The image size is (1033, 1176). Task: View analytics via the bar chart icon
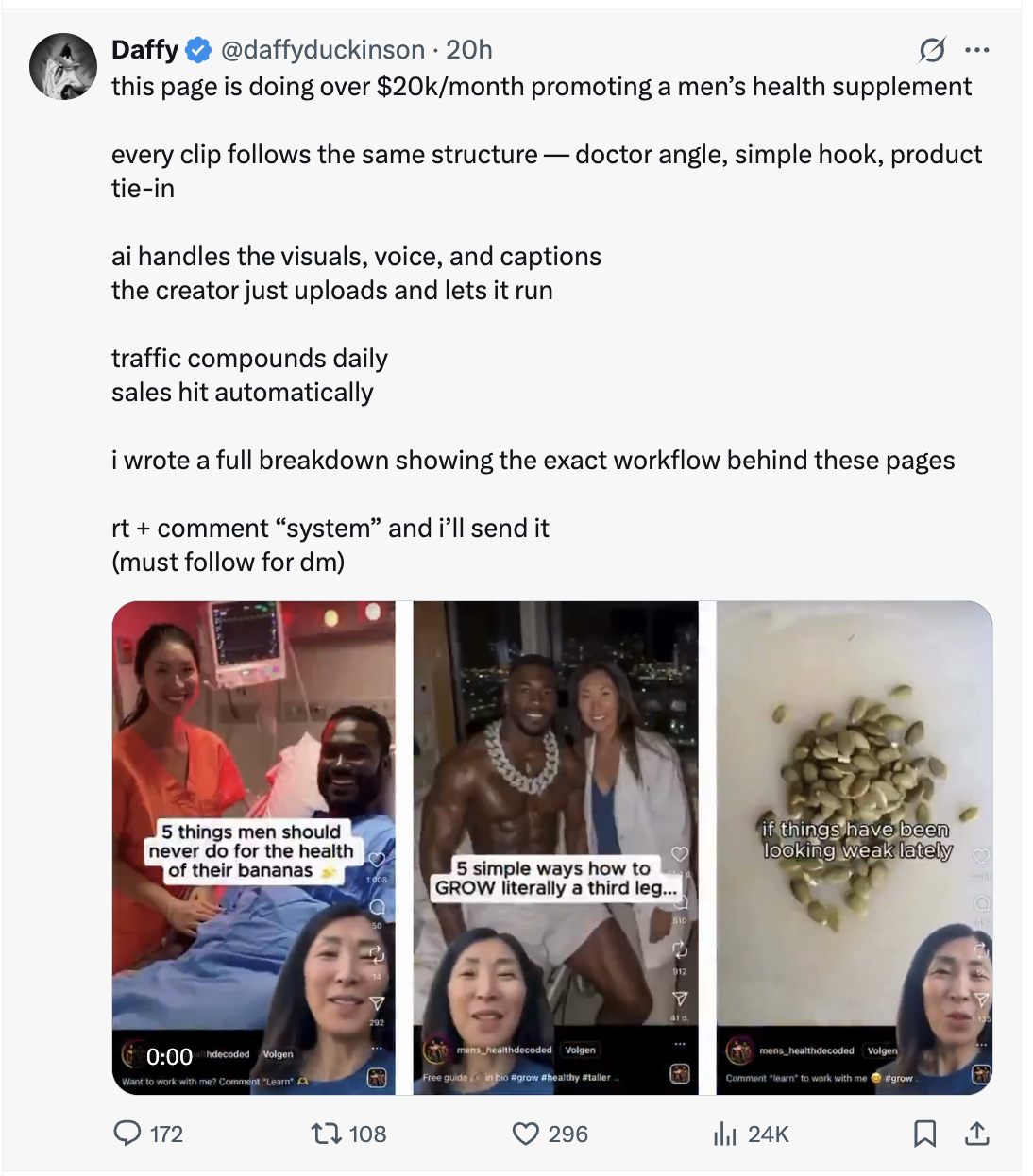tap(724, 1133)
